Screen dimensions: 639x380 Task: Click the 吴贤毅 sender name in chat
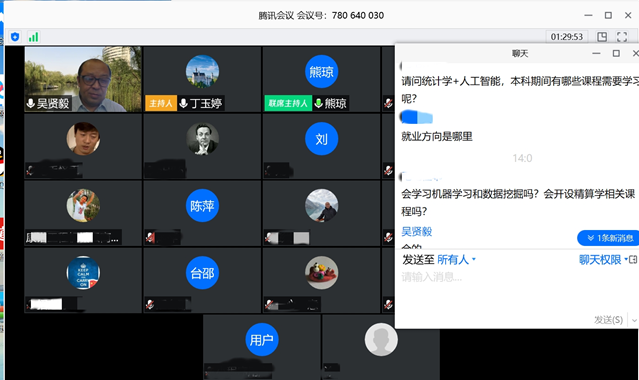[416, 232]
